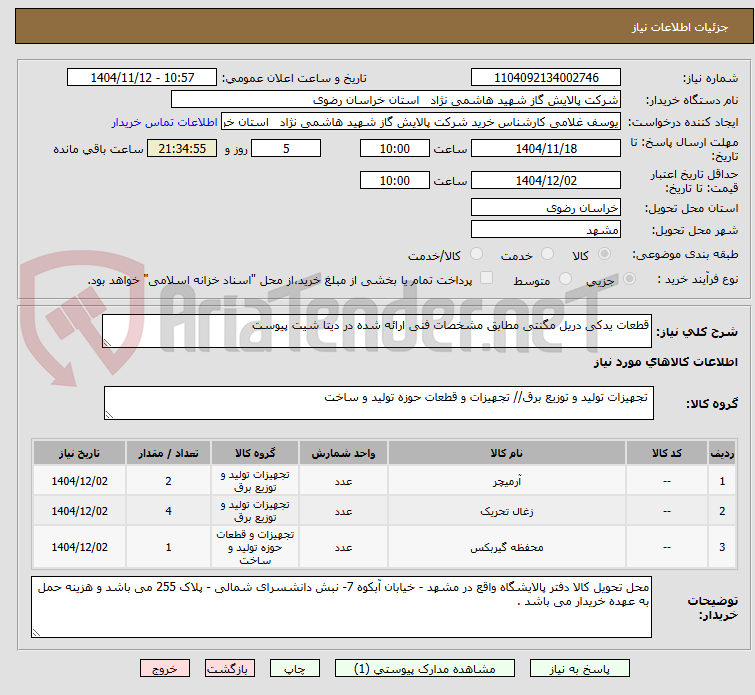
Task: Click the شماره نیاز field 1104092134002746
Action: [x=546, y=78]
